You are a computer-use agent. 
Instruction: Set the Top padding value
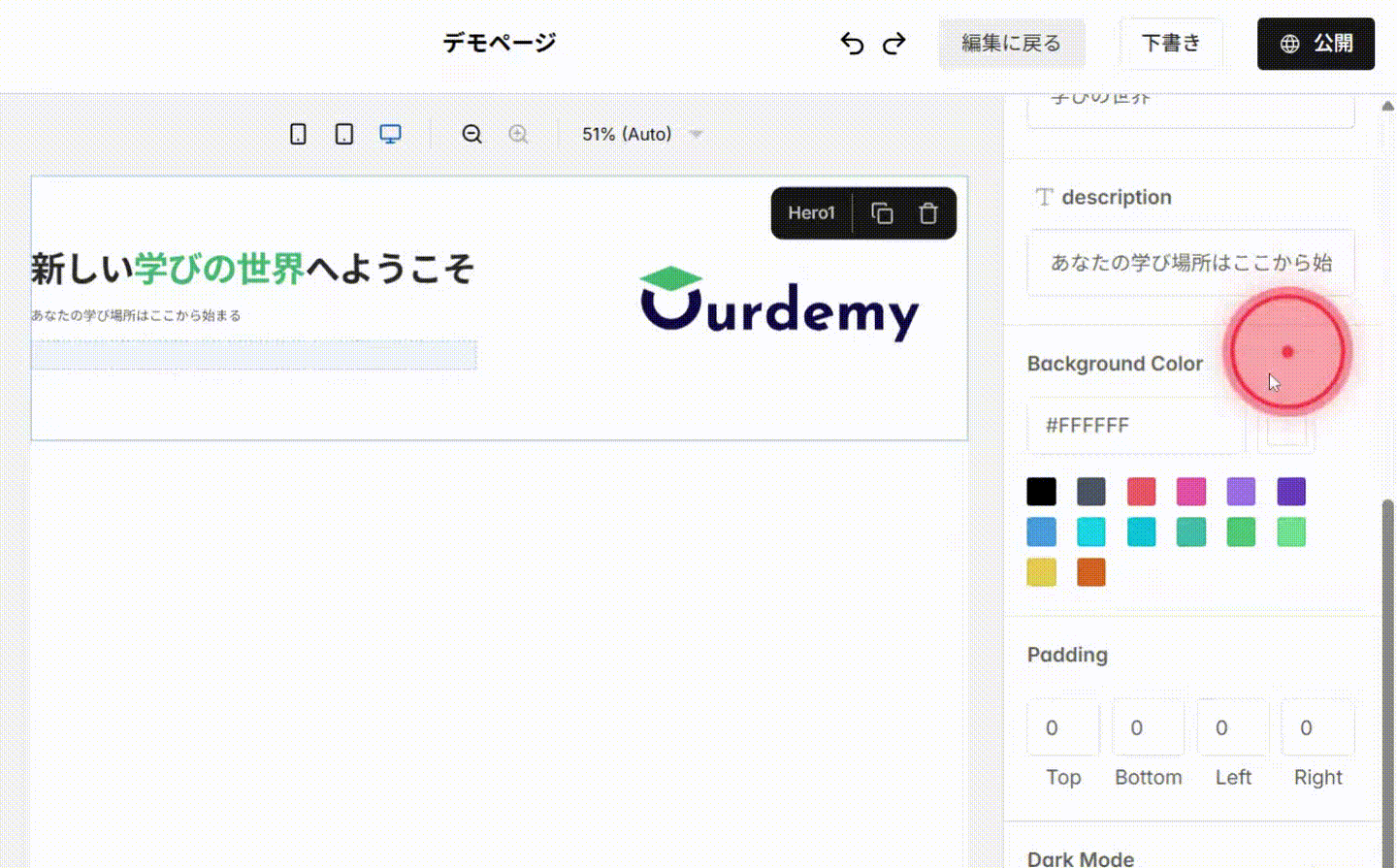(x=1062, y=727)
